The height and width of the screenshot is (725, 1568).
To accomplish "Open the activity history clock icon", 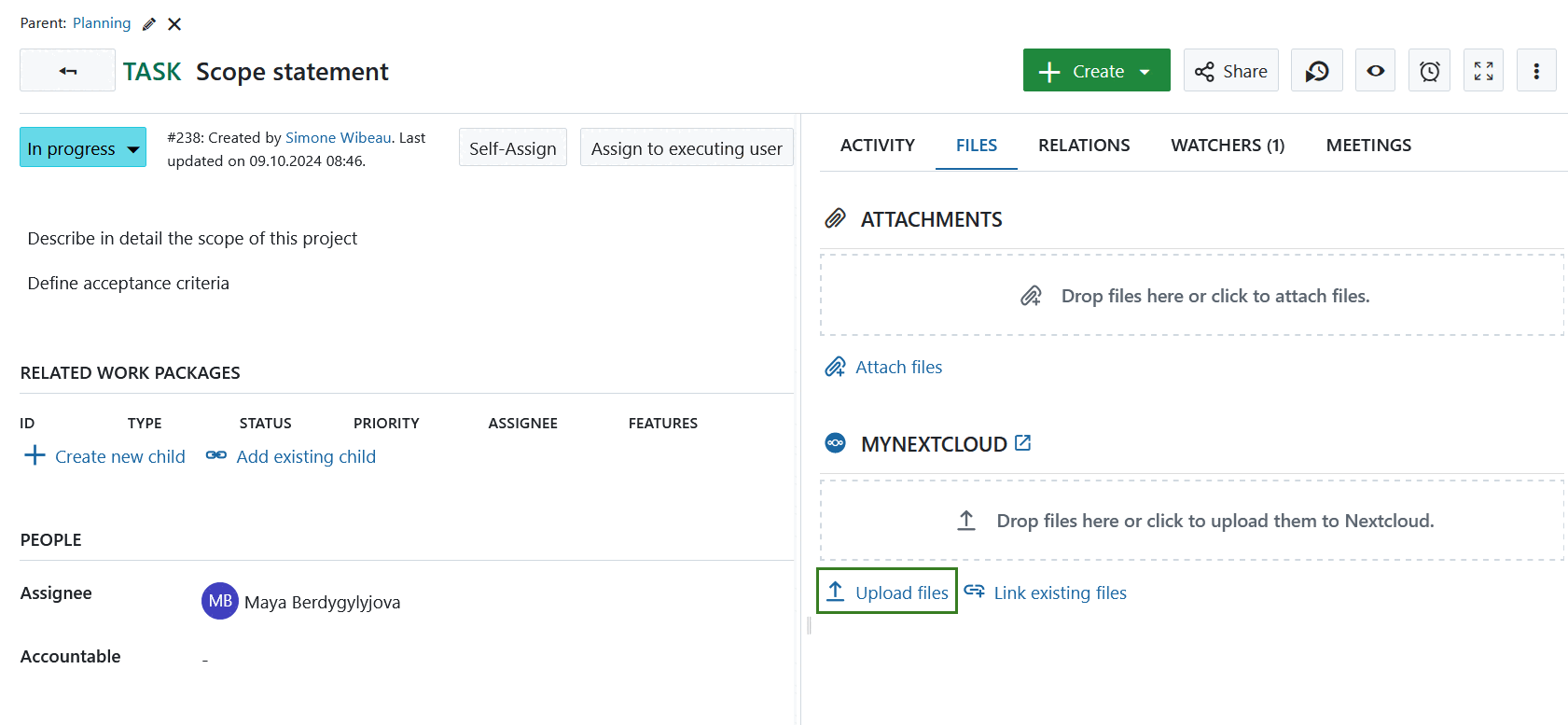I will pyautogui.click(x=1316, y=71).
